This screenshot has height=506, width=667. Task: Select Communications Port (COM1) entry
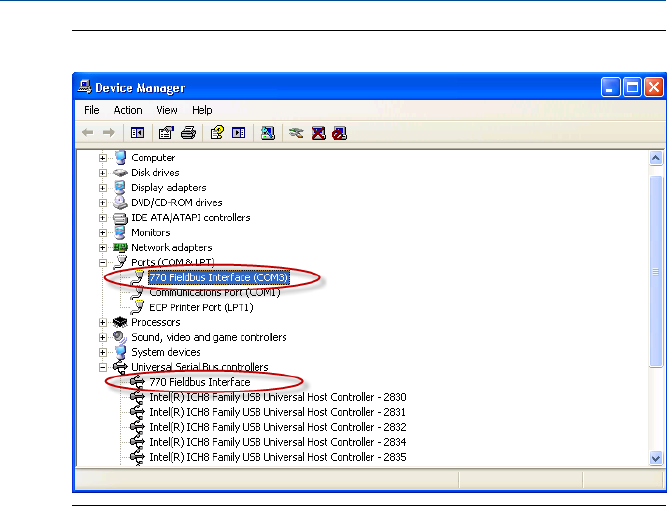coord(214,292)
